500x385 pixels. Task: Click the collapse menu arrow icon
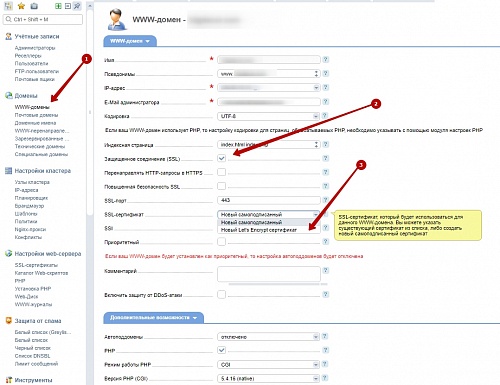pos(68,6)
